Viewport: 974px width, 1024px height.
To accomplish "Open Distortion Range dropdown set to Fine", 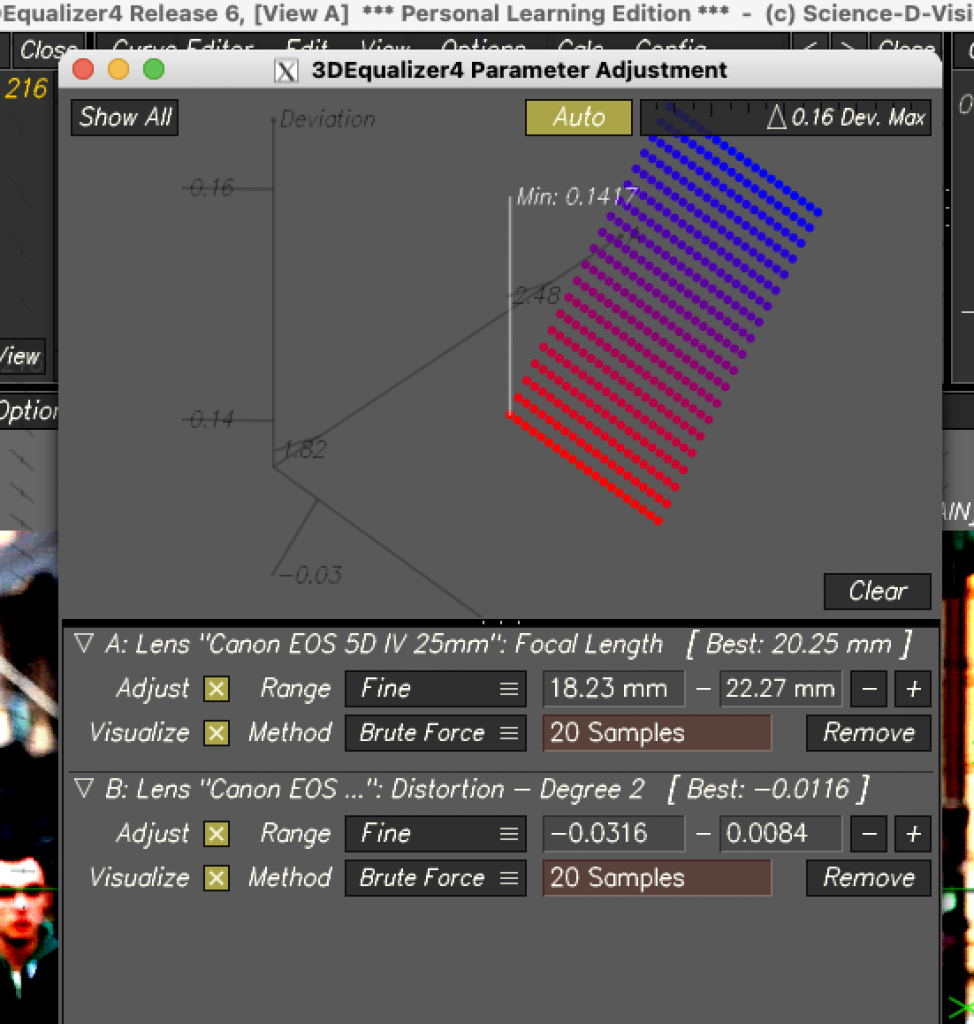I will point(435,834).
